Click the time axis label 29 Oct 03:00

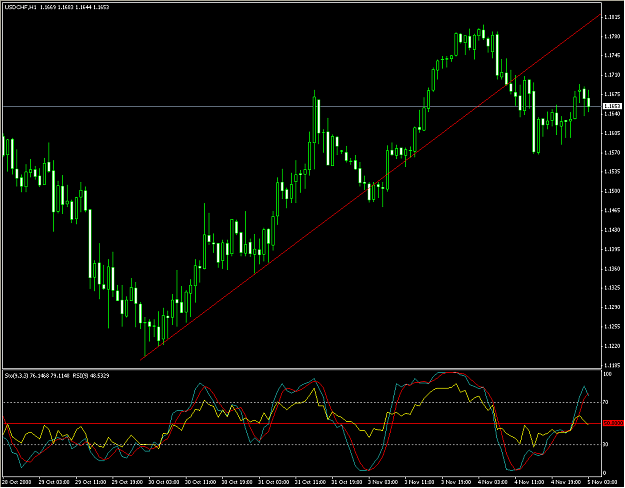54,482
